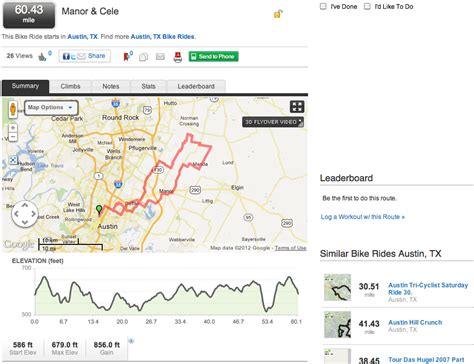
Task: Open the Share button options
Action: click(85, 56)
